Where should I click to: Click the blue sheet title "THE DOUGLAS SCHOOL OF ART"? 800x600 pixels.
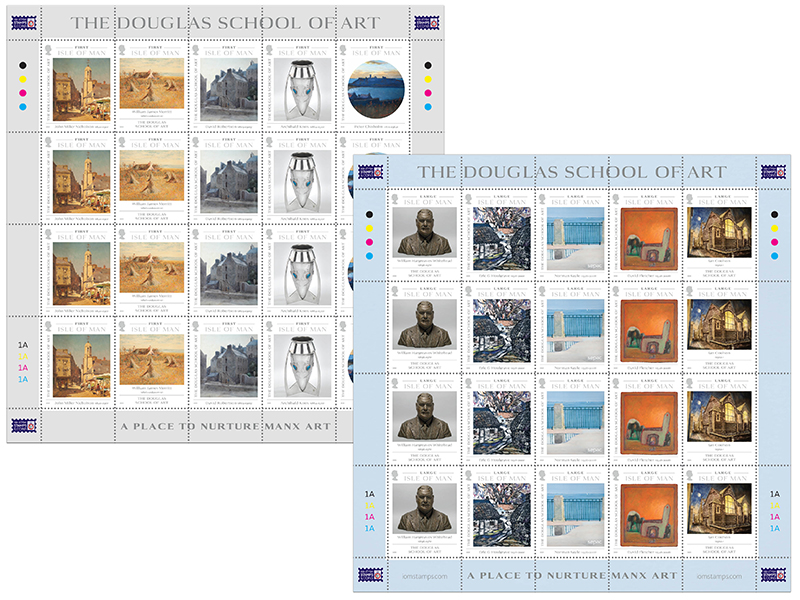point(572,172)
